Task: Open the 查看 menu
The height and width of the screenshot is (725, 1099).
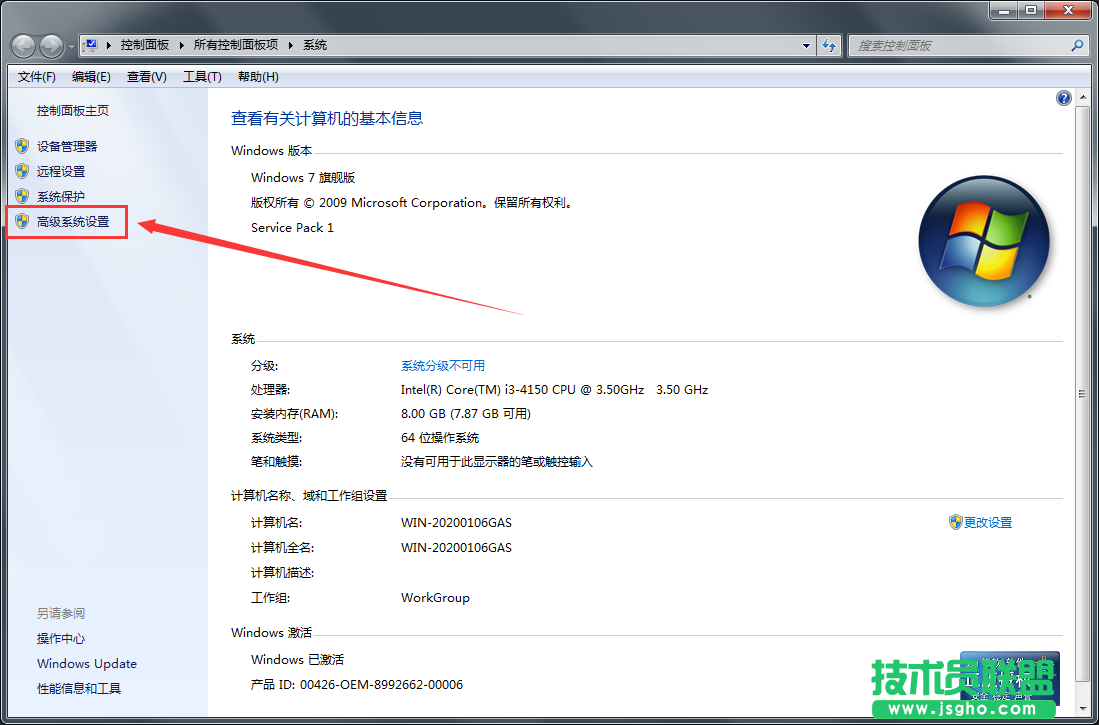Action: 146,76
